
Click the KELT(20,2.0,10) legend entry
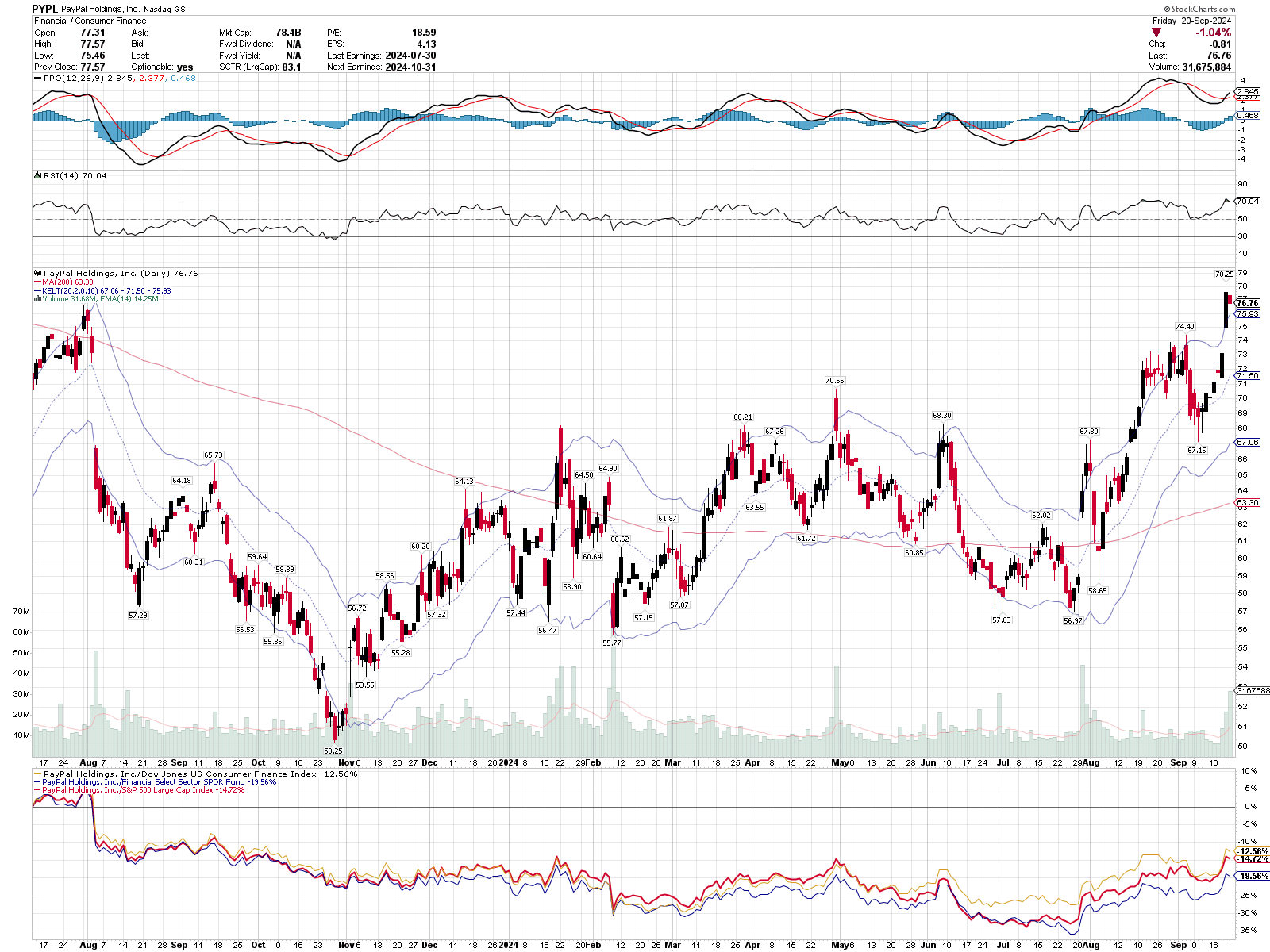coord(102,291)
